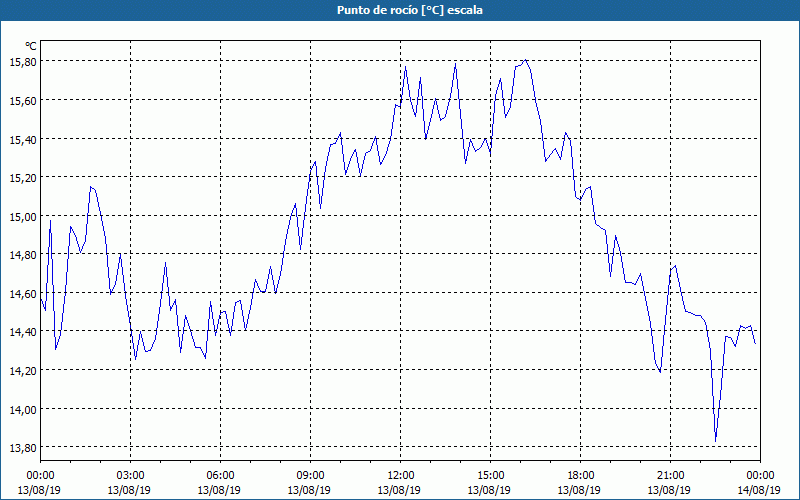
Task: Select the 15,60 y-axis label
Action: pos(23,100)
